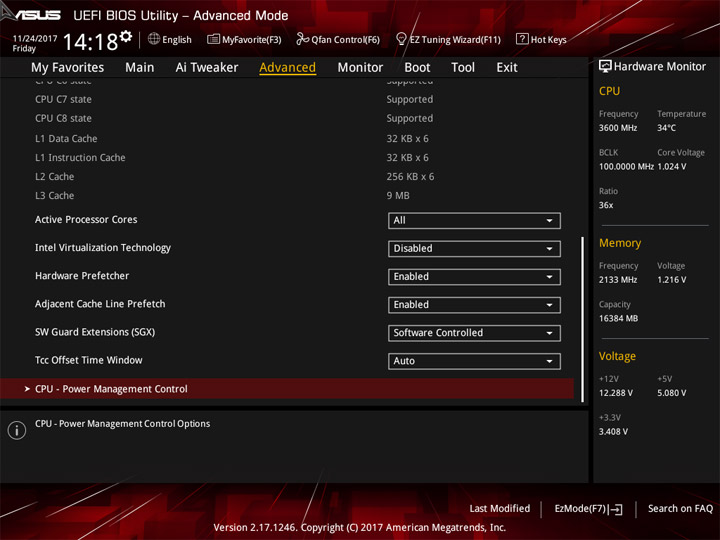Switch to the Tool tab
Screen dimensions: 720x540
(x=463, y=68)
